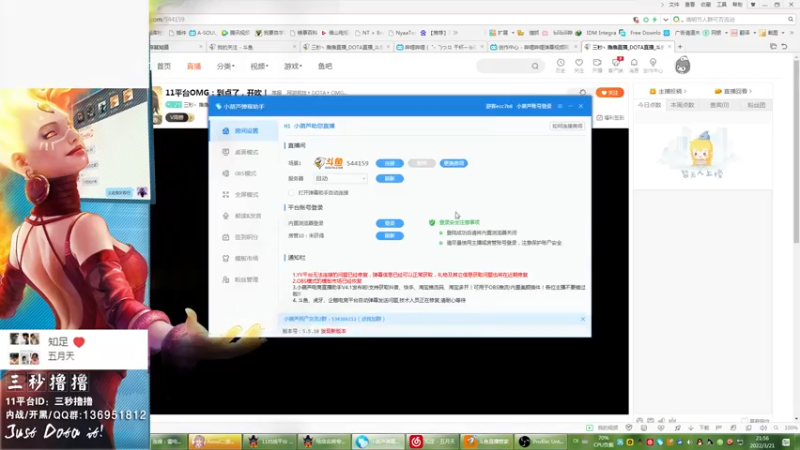Switch to 桌面模式 in the helper sidebar
This screenshot has width=800, height=450.
[x=243, y=152]
